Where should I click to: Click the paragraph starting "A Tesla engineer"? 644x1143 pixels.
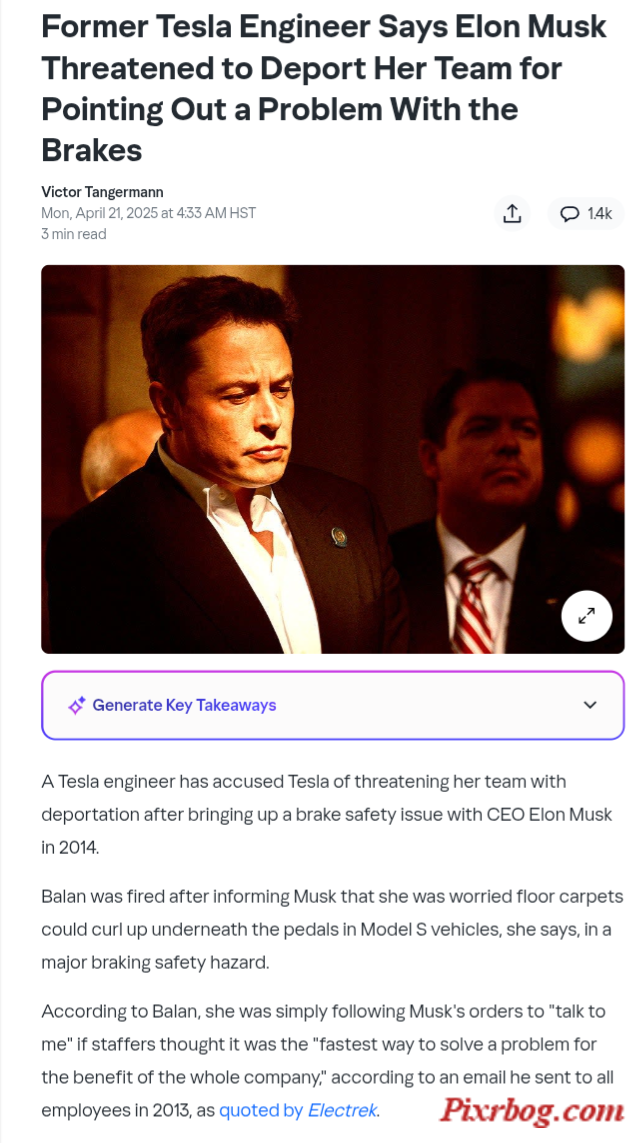click(x=326, y=814)
